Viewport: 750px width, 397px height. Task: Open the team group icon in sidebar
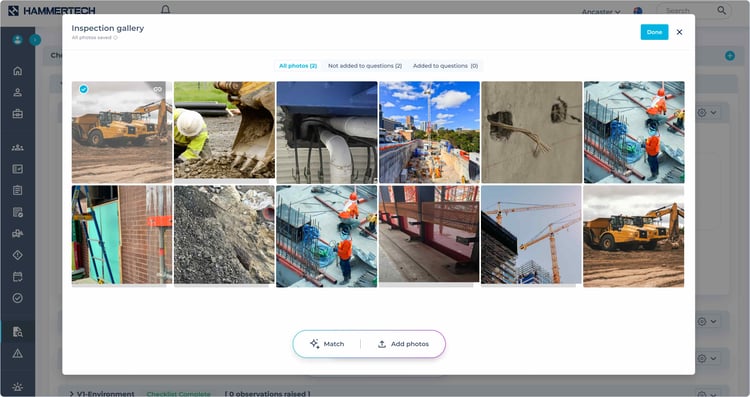(x=18, y=147)
